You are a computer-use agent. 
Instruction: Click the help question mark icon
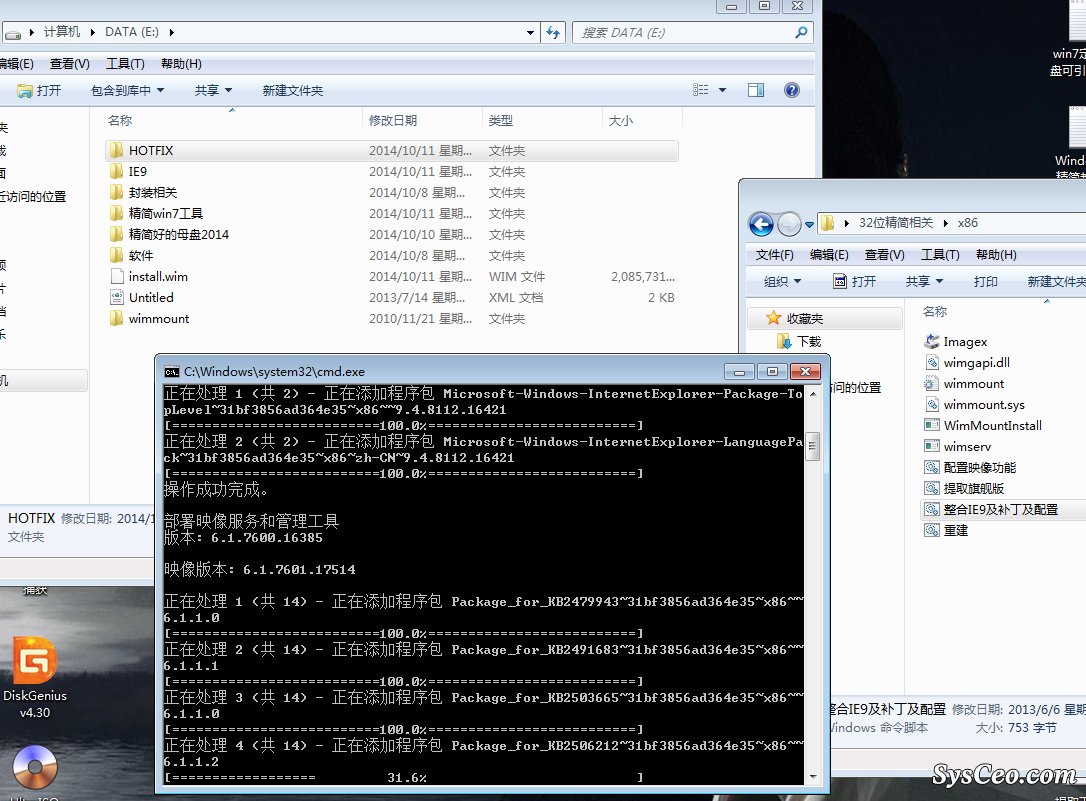[x=792, y=90]
